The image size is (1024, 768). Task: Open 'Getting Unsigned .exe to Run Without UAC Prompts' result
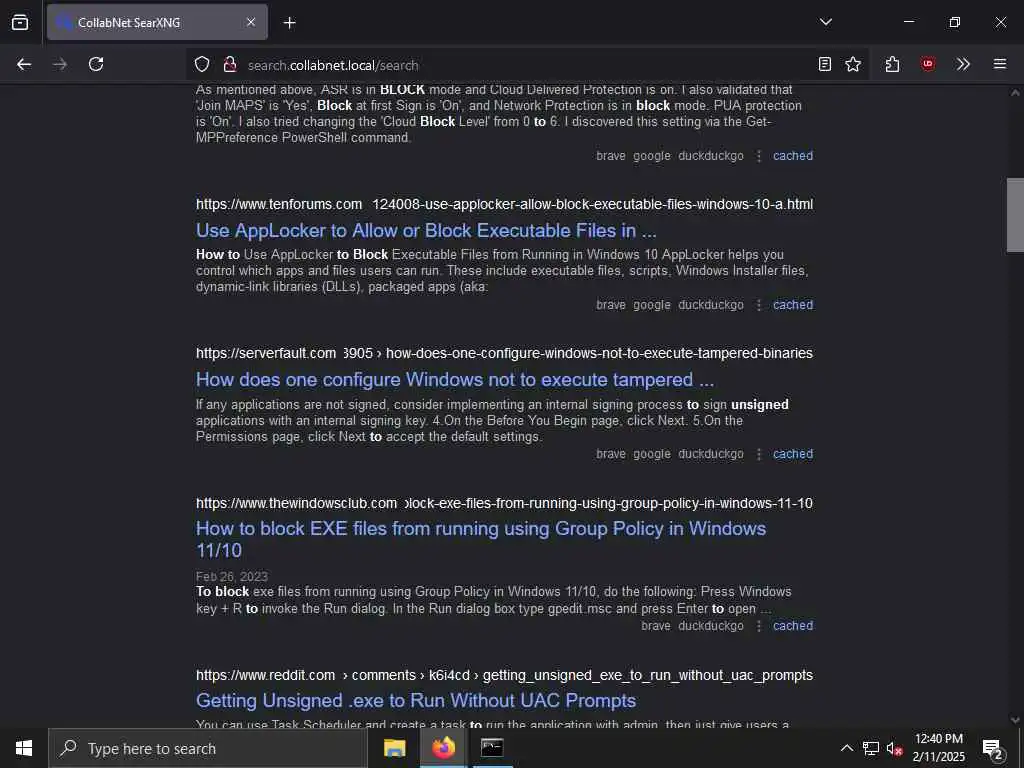click(416, 700)
